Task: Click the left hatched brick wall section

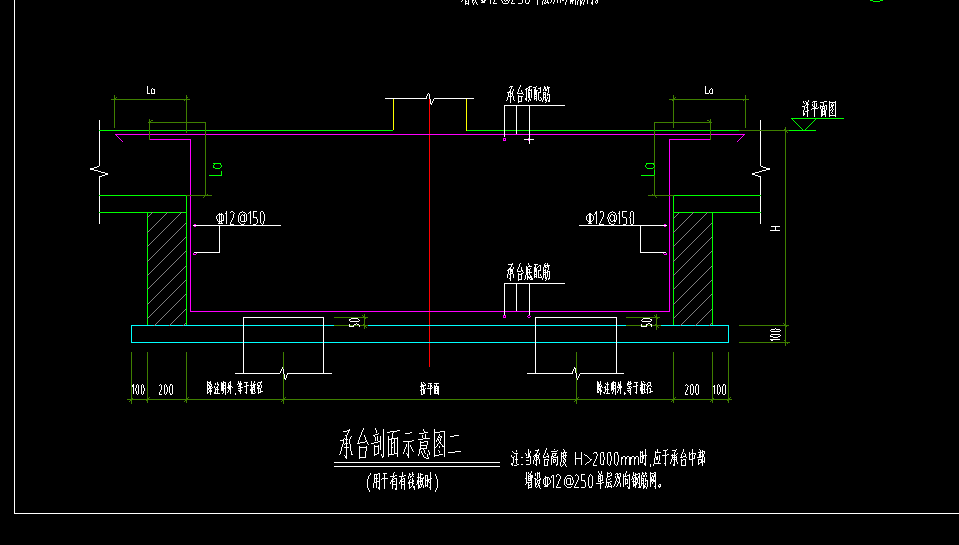Action: pos(167,269)
